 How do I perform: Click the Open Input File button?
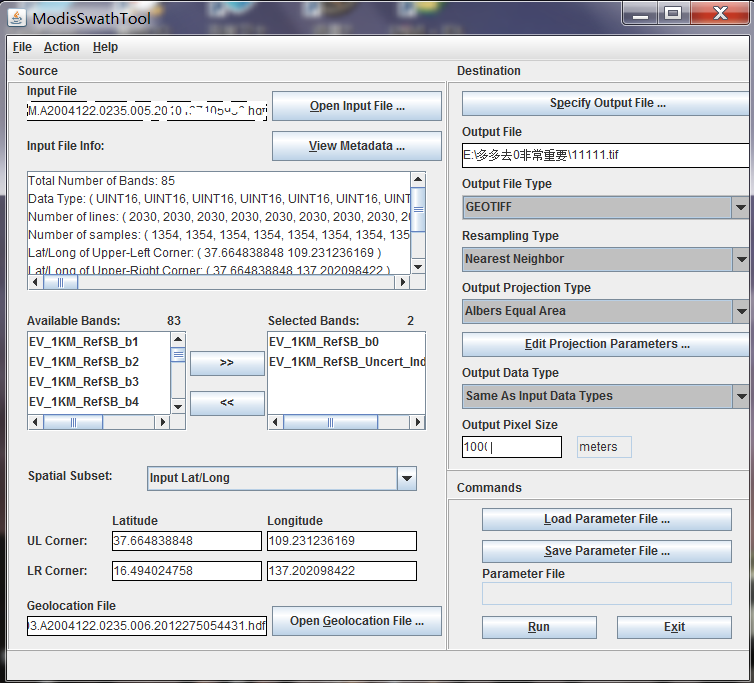[x=356, y=106]
